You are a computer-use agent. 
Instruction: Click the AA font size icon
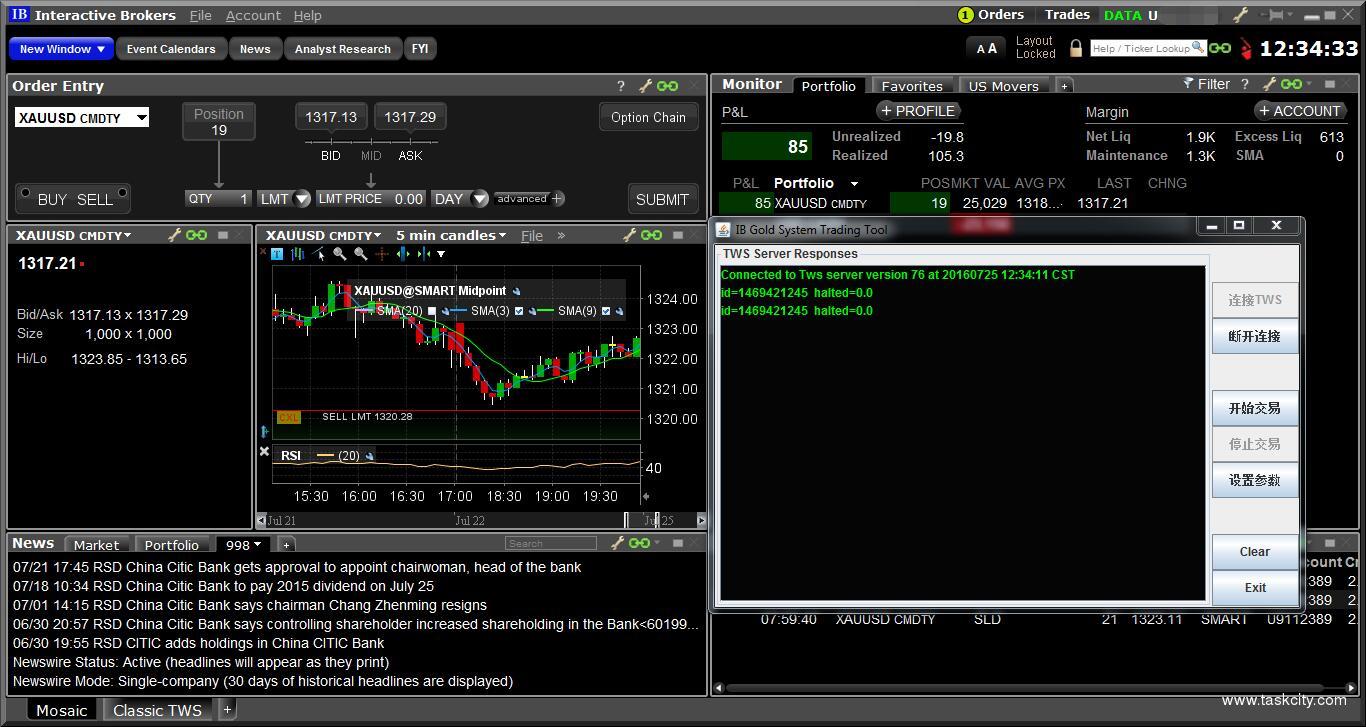point(986,48)
